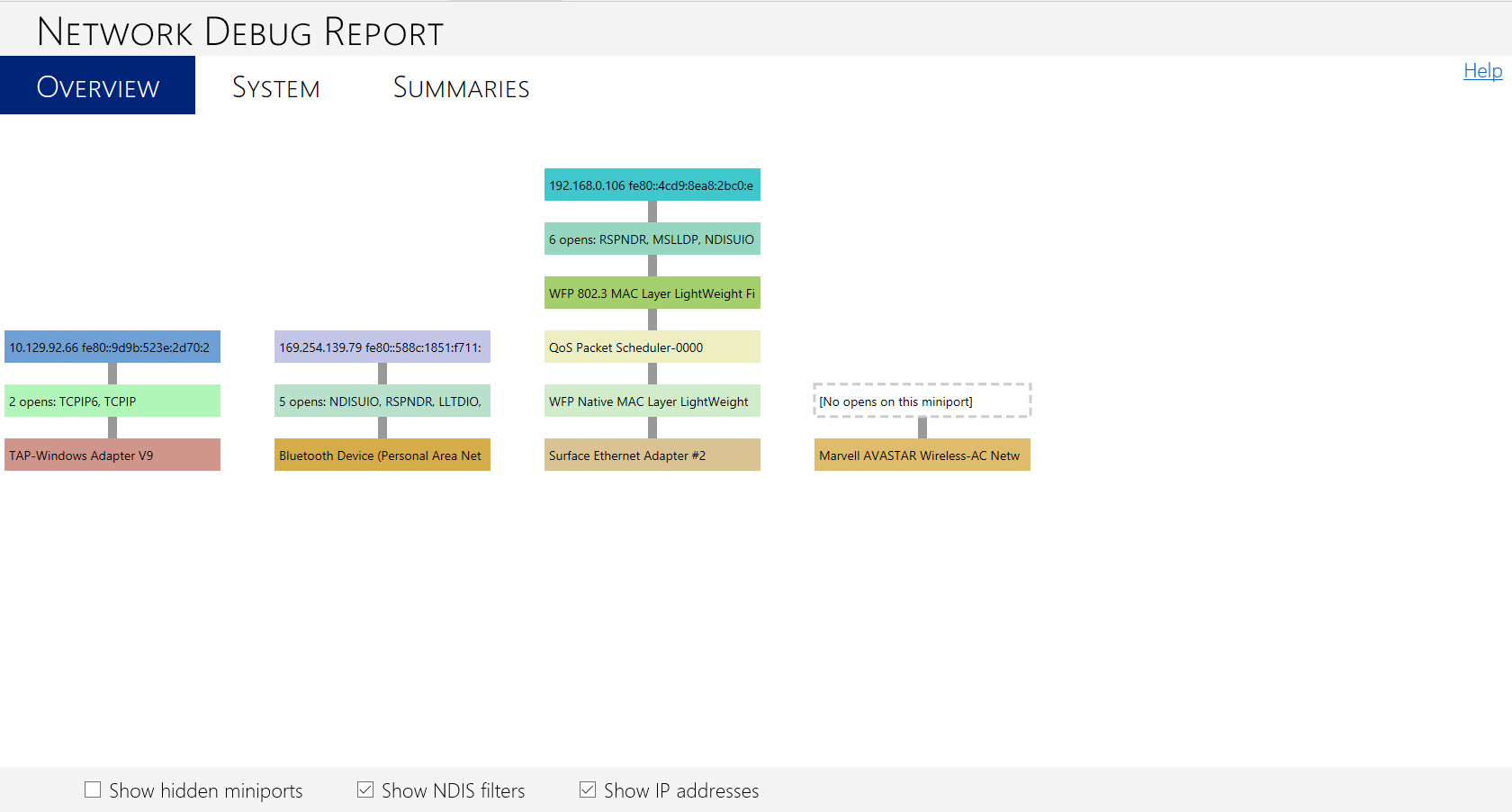
Task: Click the WFP Native MAC Layer LightWeight node
Action: (652, 401)
